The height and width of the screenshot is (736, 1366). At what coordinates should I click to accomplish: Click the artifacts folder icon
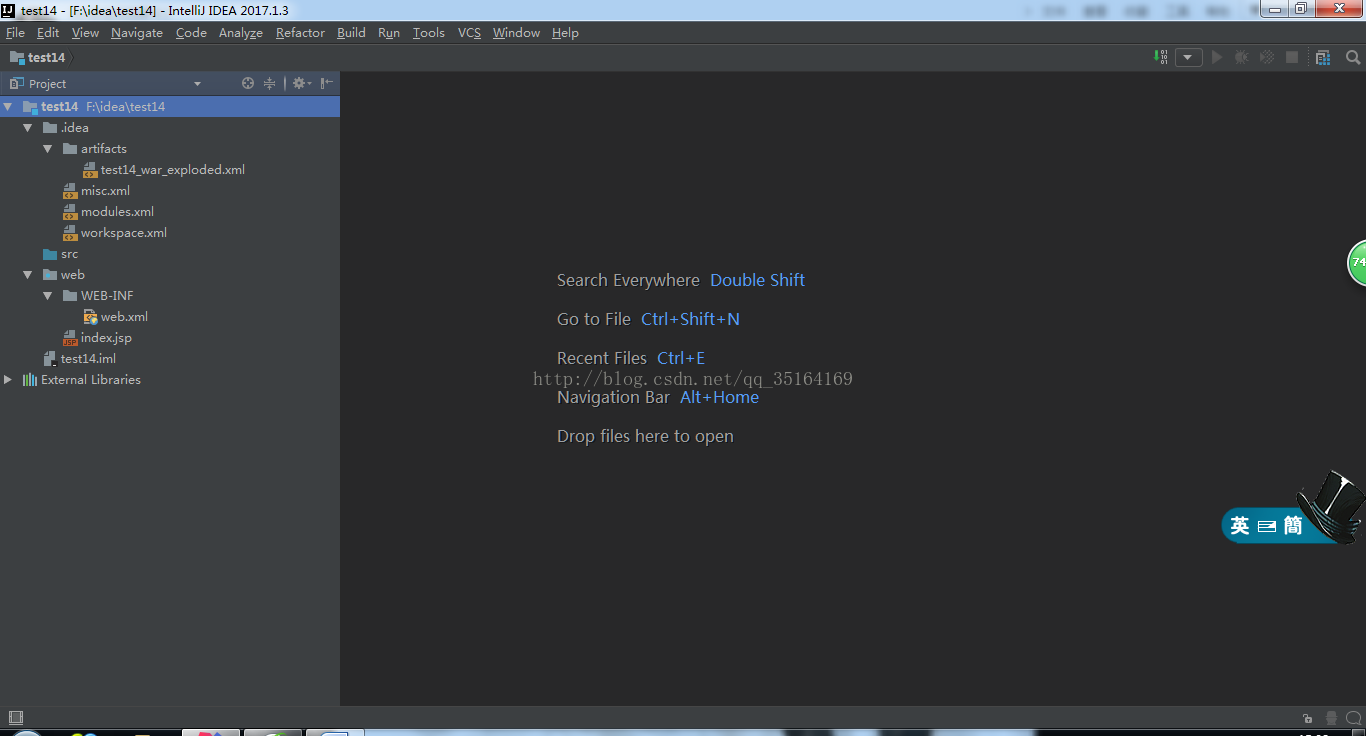pos(70,148)
